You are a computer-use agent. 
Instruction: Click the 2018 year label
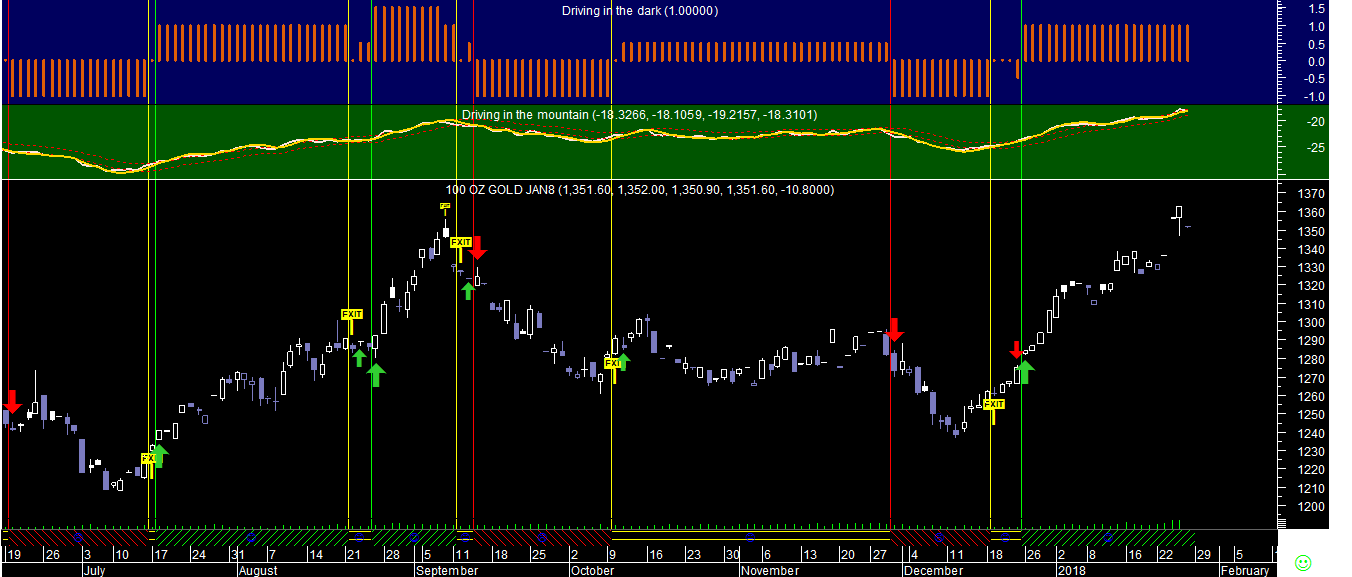(x=1071, y=571)
